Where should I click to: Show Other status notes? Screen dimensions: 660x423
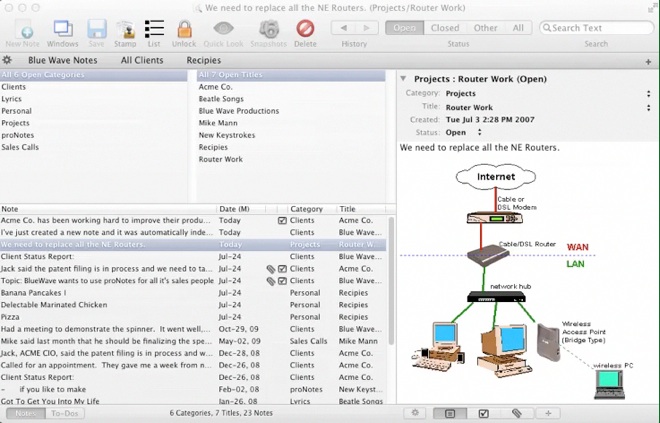pos(485,28)
